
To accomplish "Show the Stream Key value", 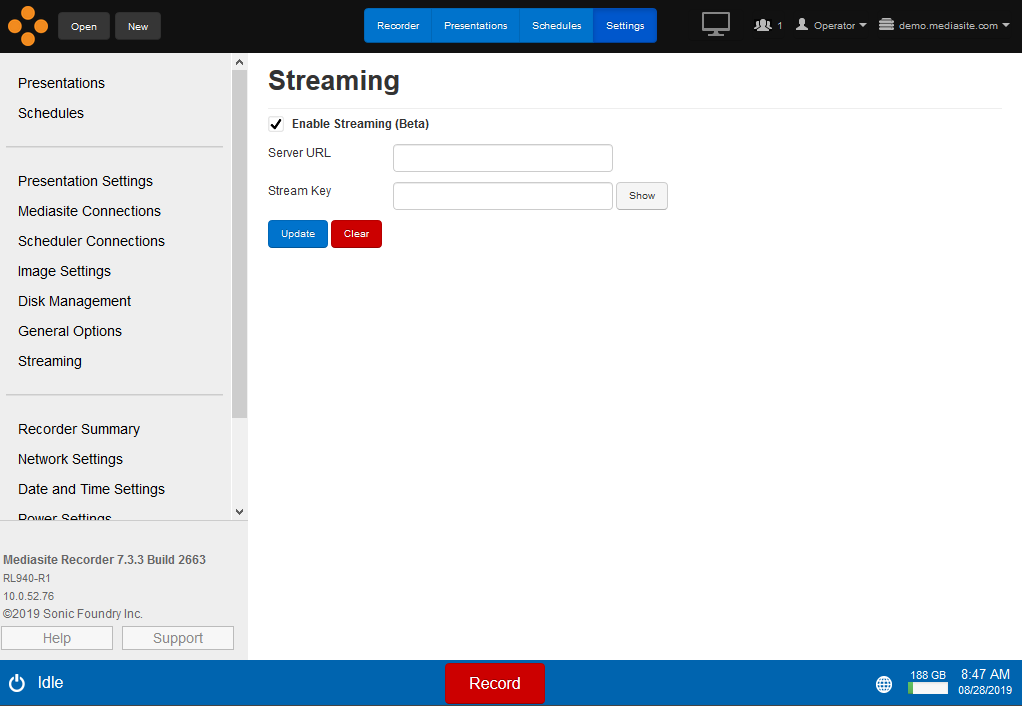I will pyautogui.click(x=642, y=196).
